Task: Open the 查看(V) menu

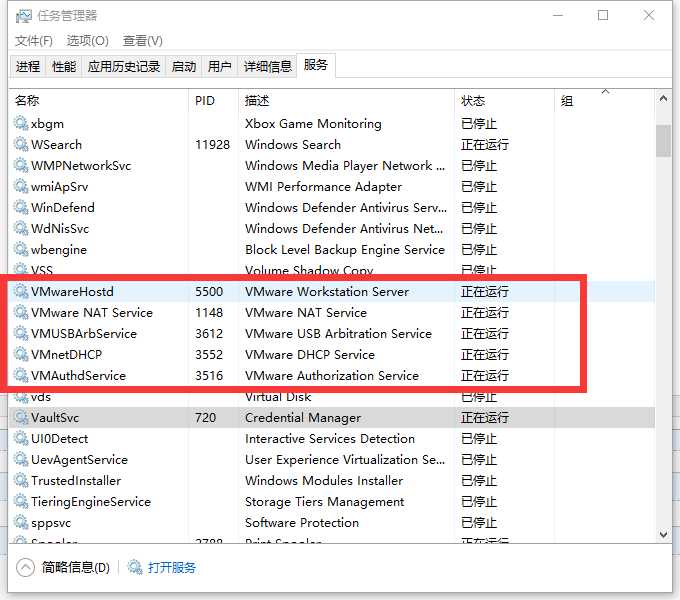Action: coord(142,41)
